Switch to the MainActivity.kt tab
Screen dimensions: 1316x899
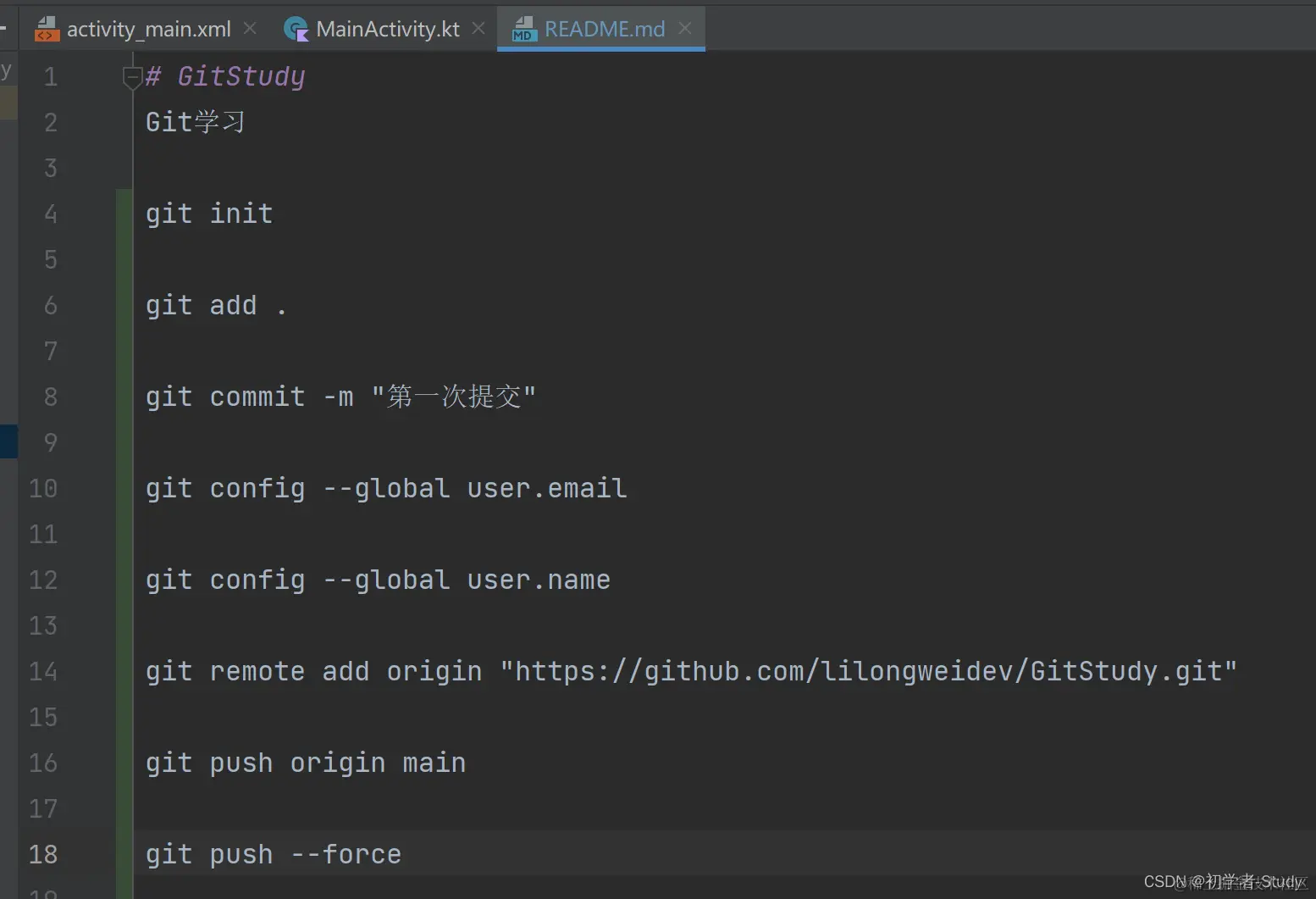387,29
